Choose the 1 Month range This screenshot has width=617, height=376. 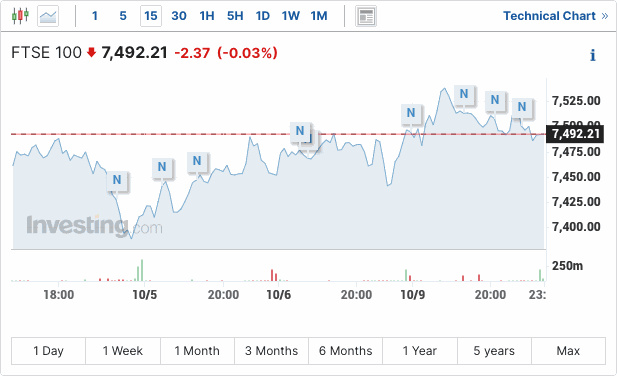[x=197, y=351]
